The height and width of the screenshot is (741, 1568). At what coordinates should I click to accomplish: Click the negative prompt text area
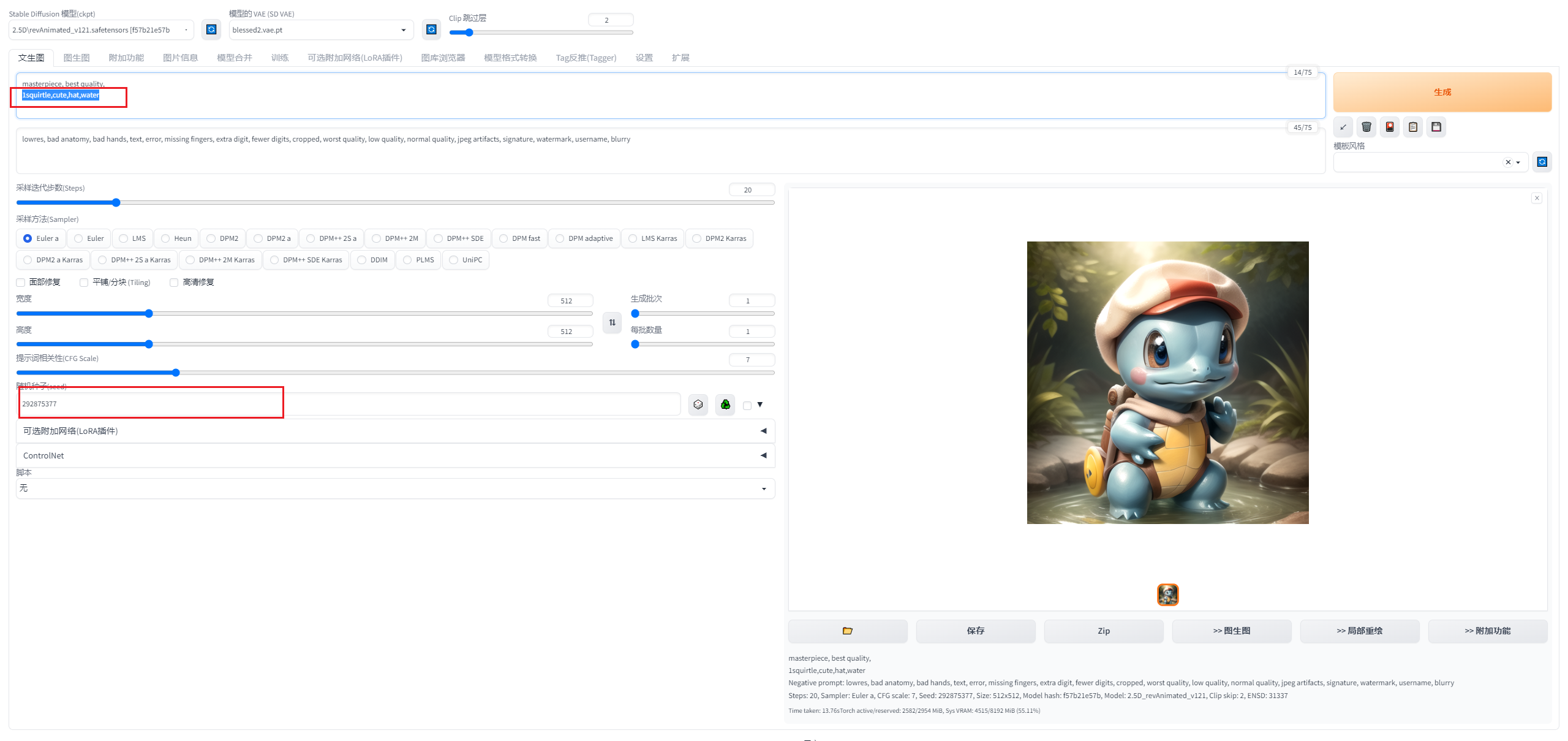[x=671, y=151]
